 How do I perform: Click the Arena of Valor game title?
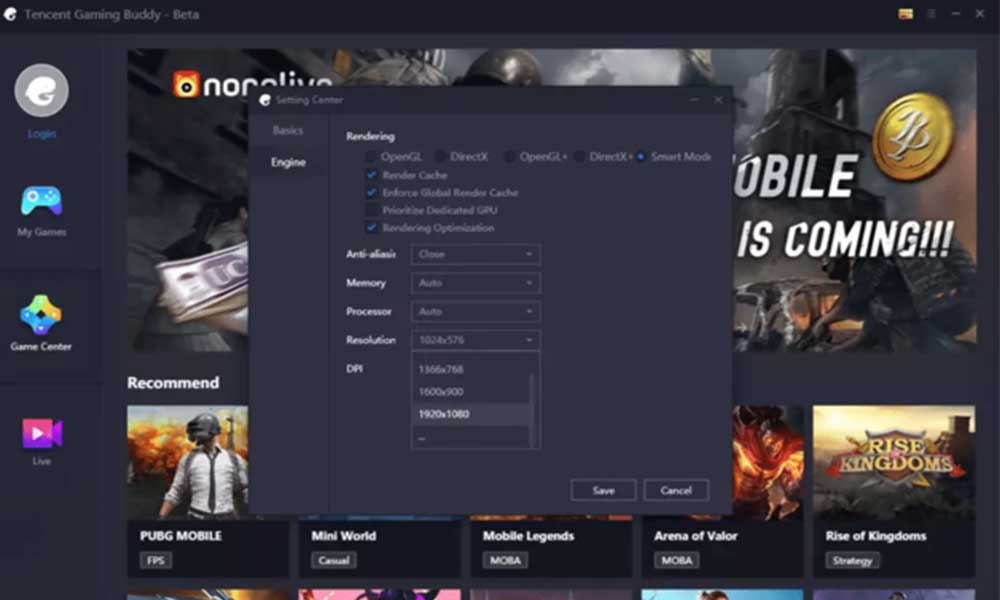click(x=696, y=536)
